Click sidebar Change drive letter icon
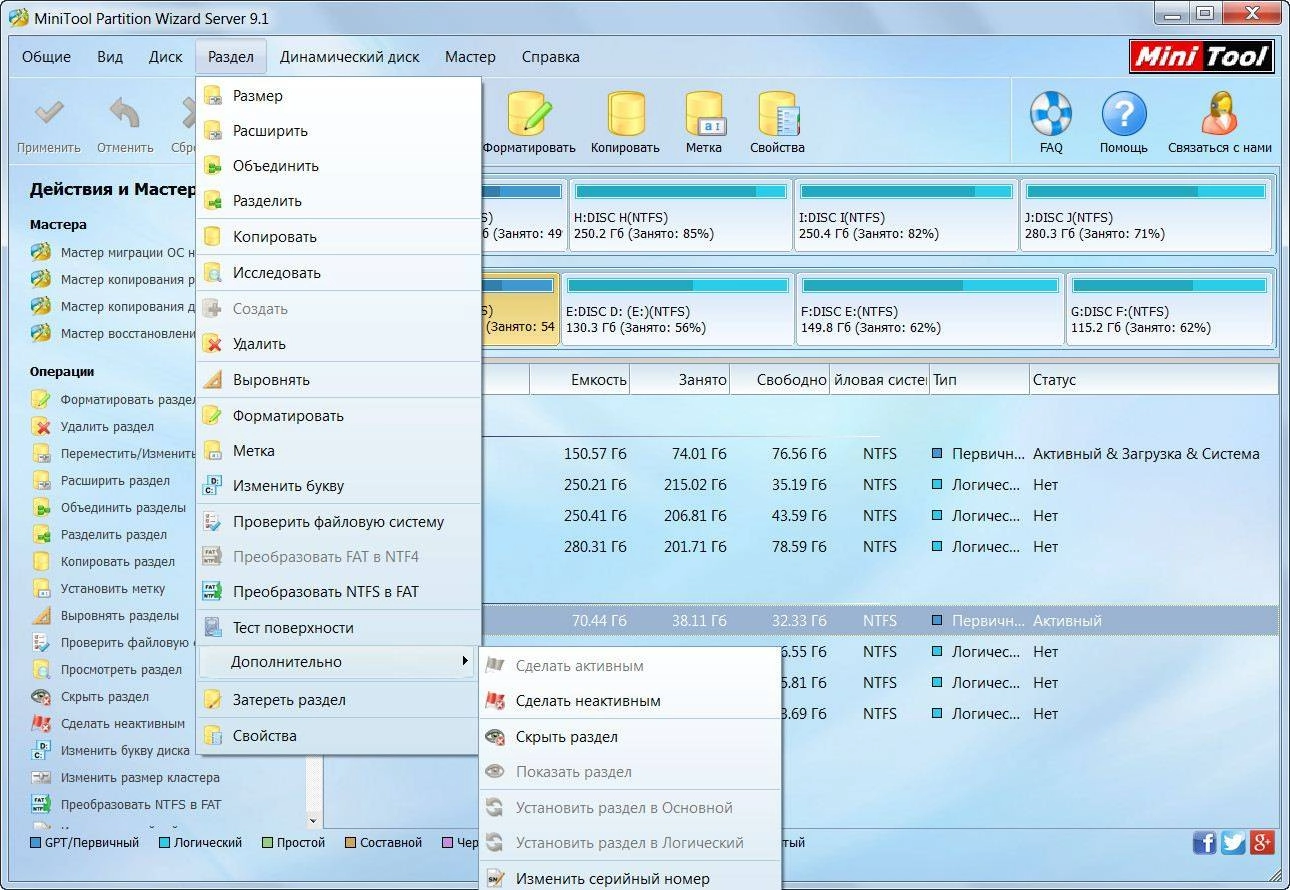The width and height of the screenshot is (1290, 890). point(41,750)
